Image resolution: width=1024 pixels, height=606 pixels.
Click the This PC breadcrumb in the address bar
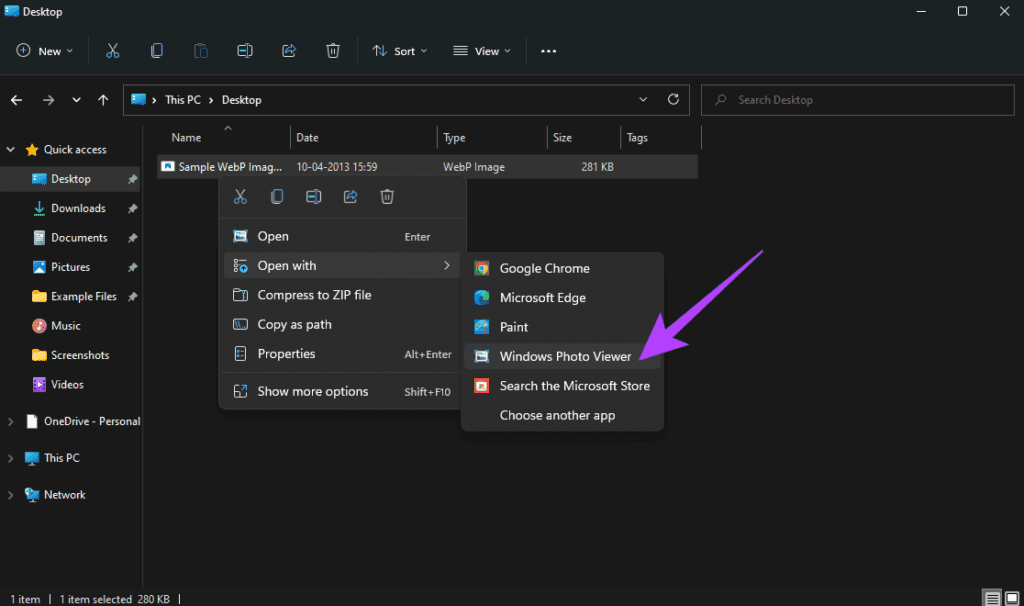click(x=183, y=100)
